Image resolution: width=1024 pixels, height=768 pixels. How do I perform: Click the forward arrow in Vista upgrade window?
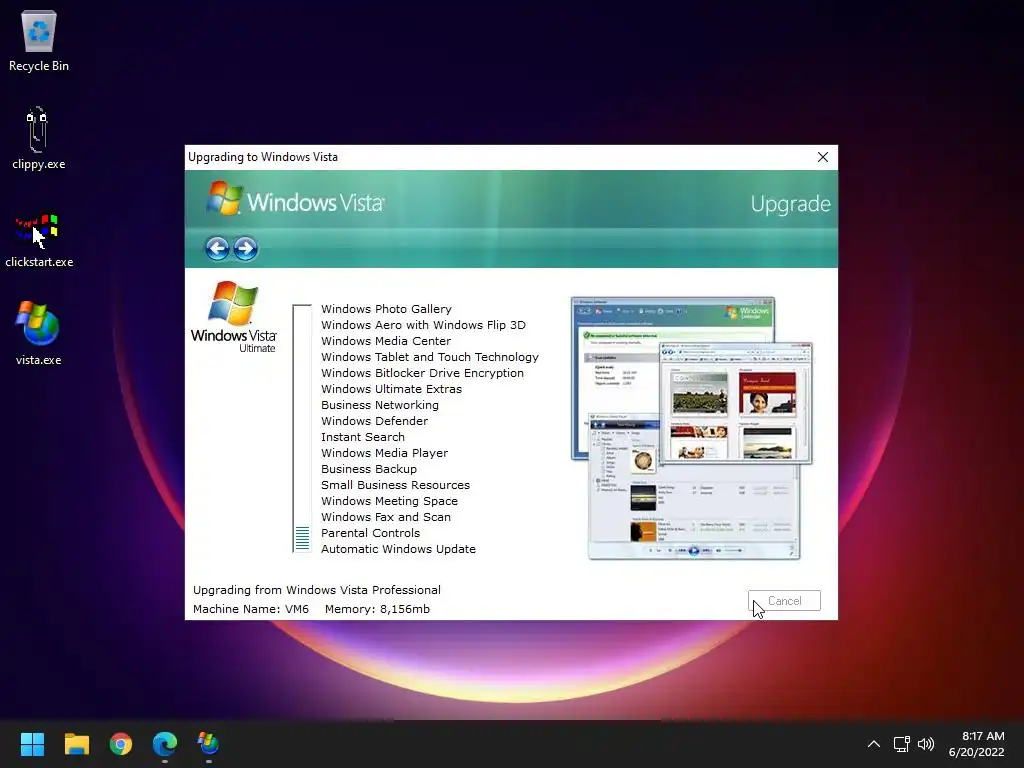tap(246, 248)
